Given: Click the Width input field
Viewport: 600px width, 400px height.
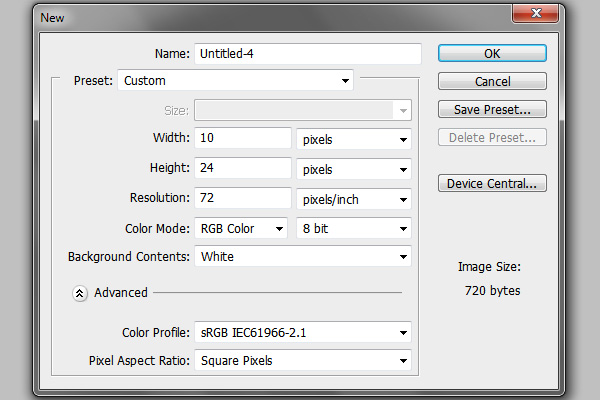Looking at the screenshot, I should click(243, 138).
